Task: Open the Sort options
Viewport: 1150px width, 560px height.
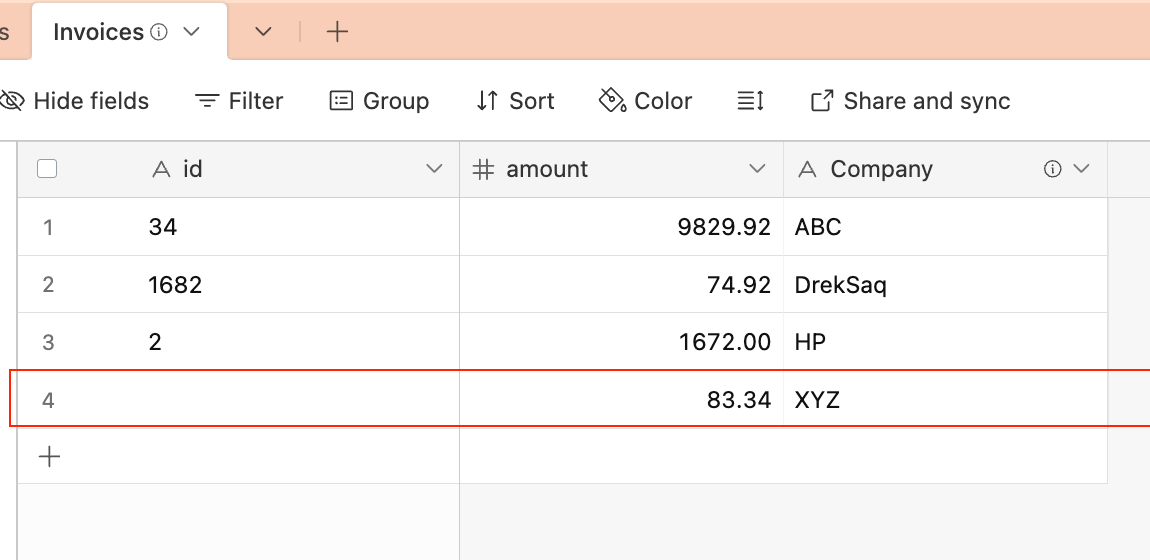Action: [x=515, y=101]
